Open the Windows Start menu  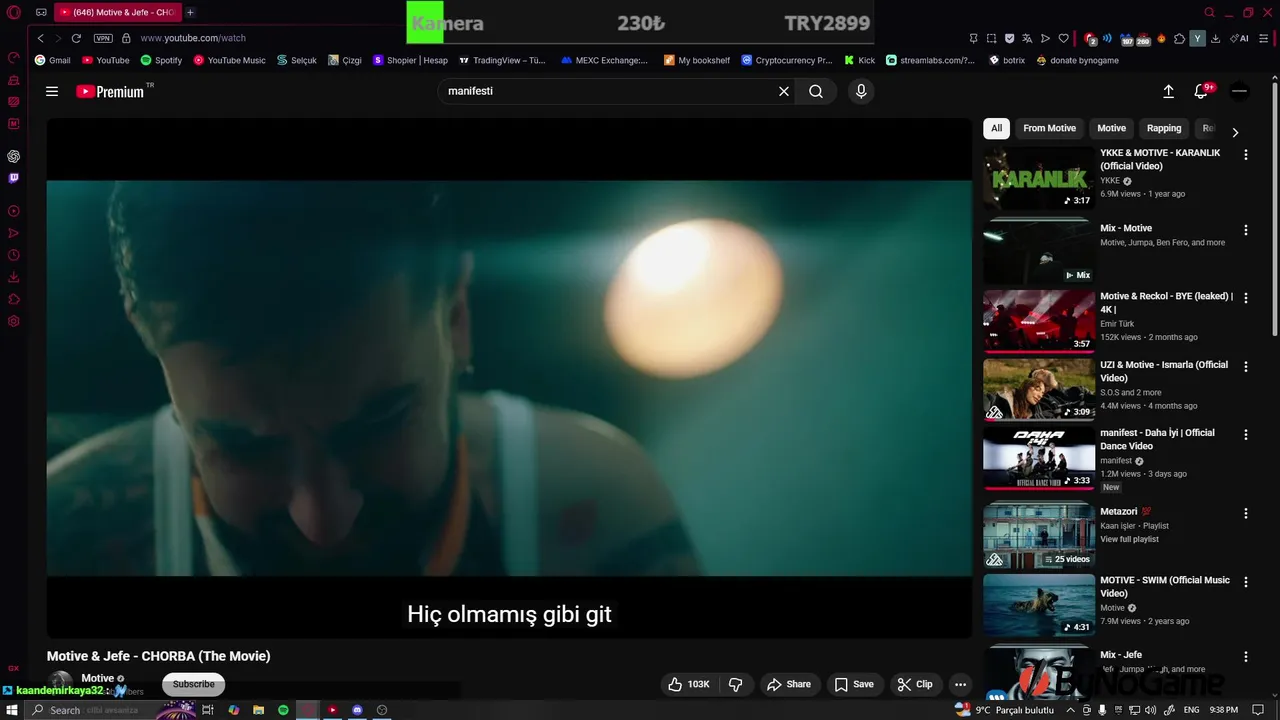12,710
